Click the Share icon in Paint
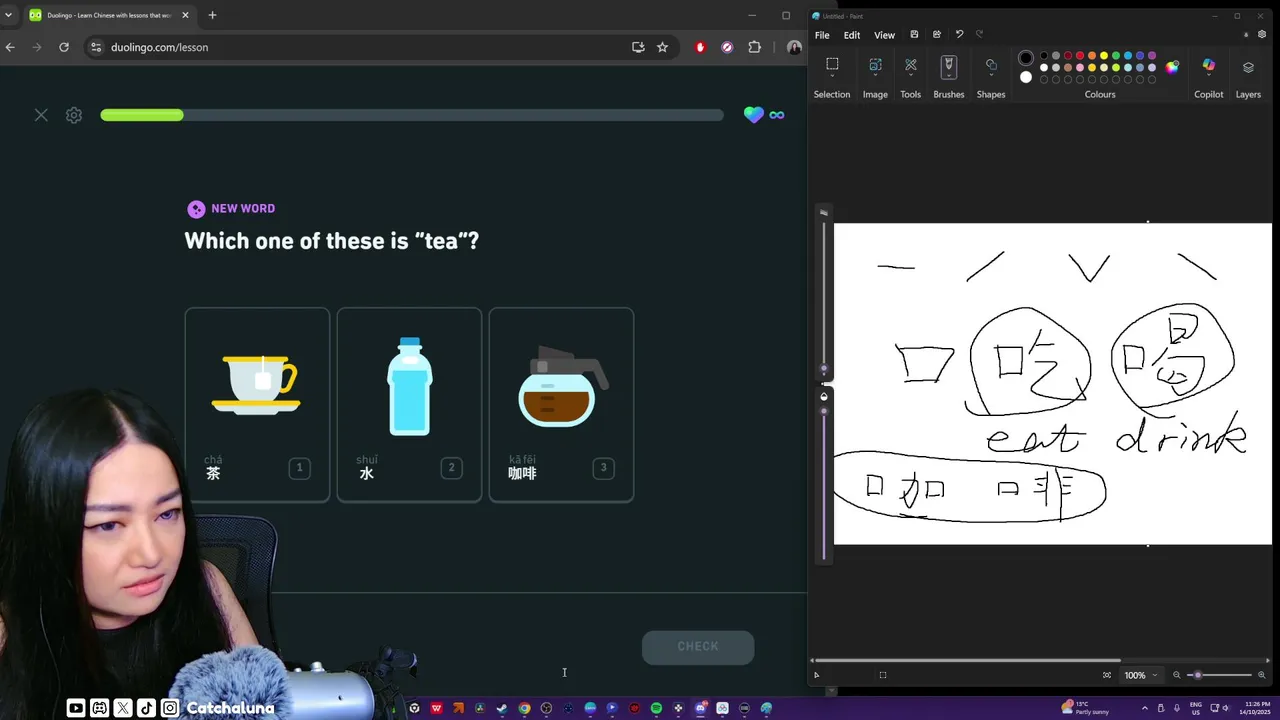The height and width of the screenshot is (720, 1280). [x=937, y=34]
